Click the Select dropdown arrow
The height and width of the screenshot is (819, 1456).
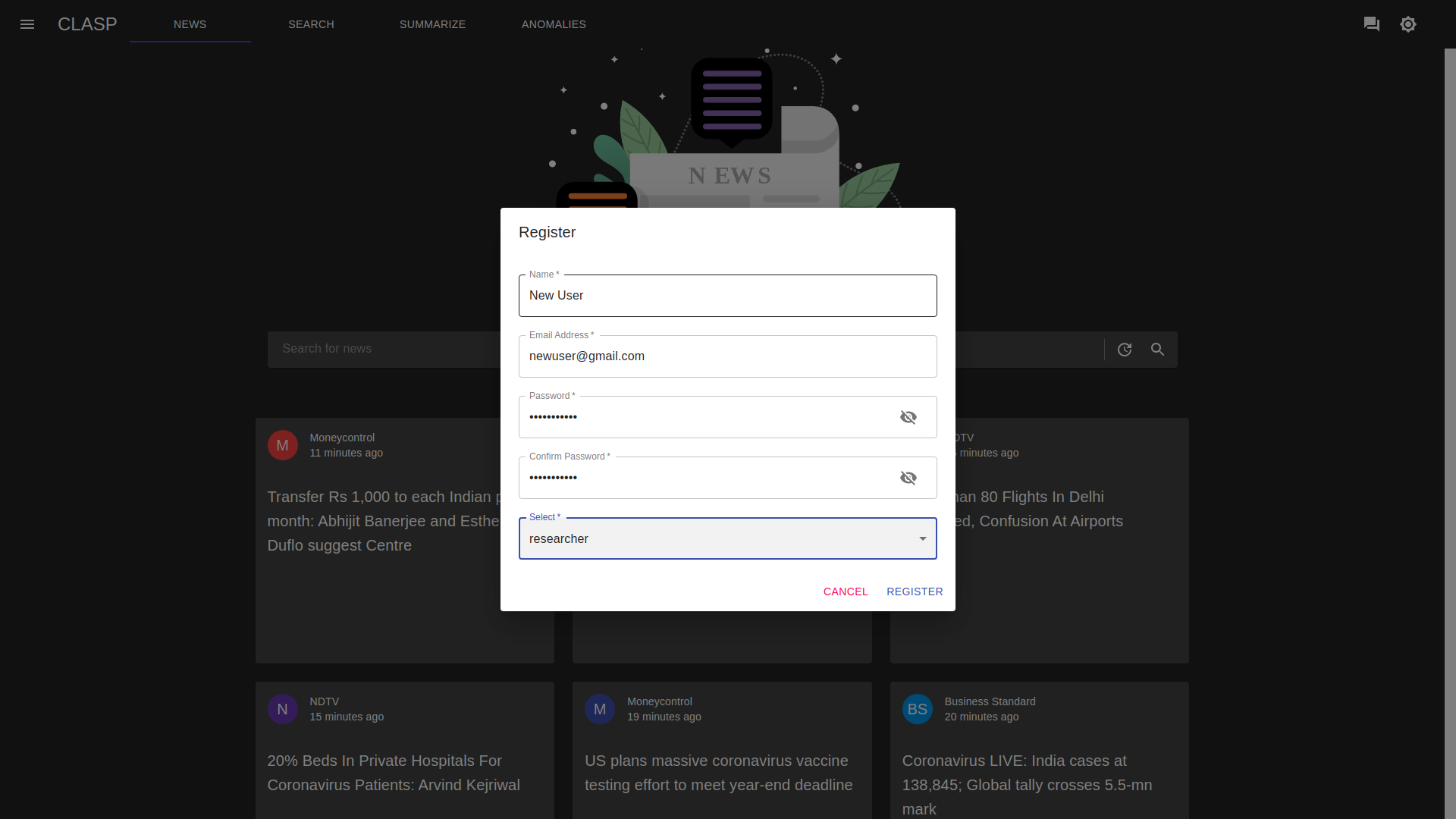click(x=923, y=539)
